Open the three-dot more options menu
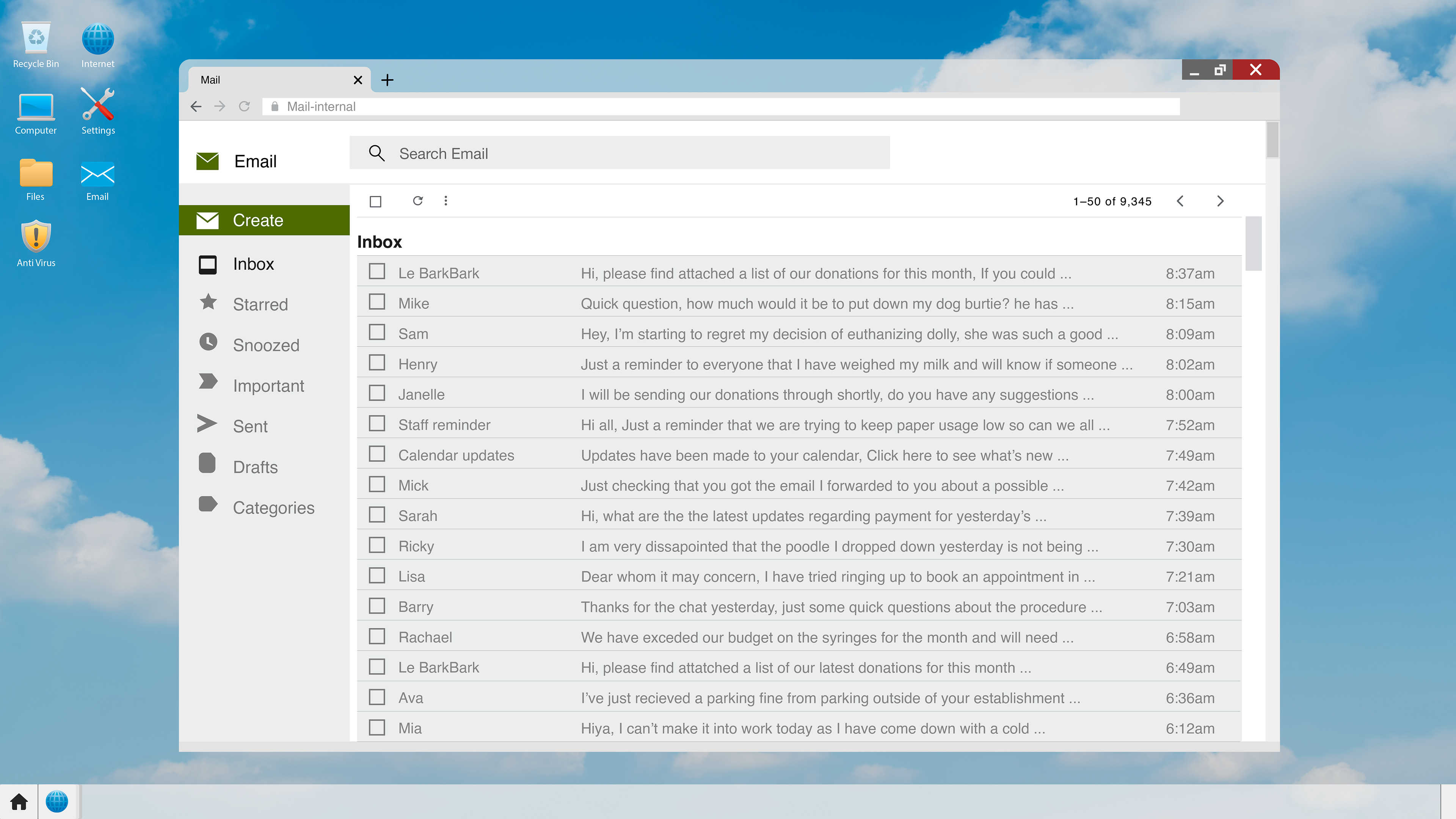Image resolution: width=1456 pixels, height=819 pixels. (446, 201)
